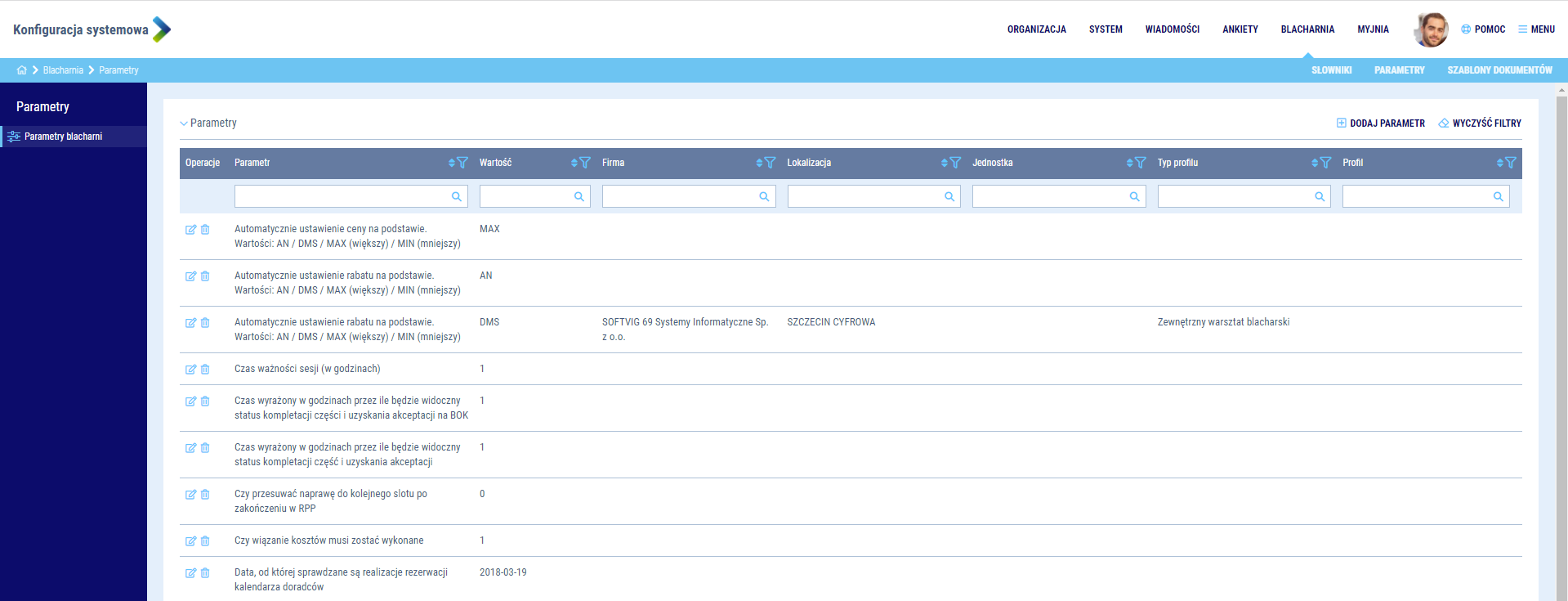The width and height of the screenshot is (1568, 601).
Task: Delete the 2018-03-19 date parameter row
Action: 205,573
